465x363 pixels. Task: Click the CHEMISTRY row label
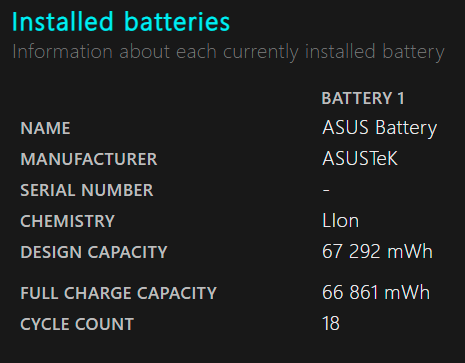pyautogui.click(x=68, y=221)
